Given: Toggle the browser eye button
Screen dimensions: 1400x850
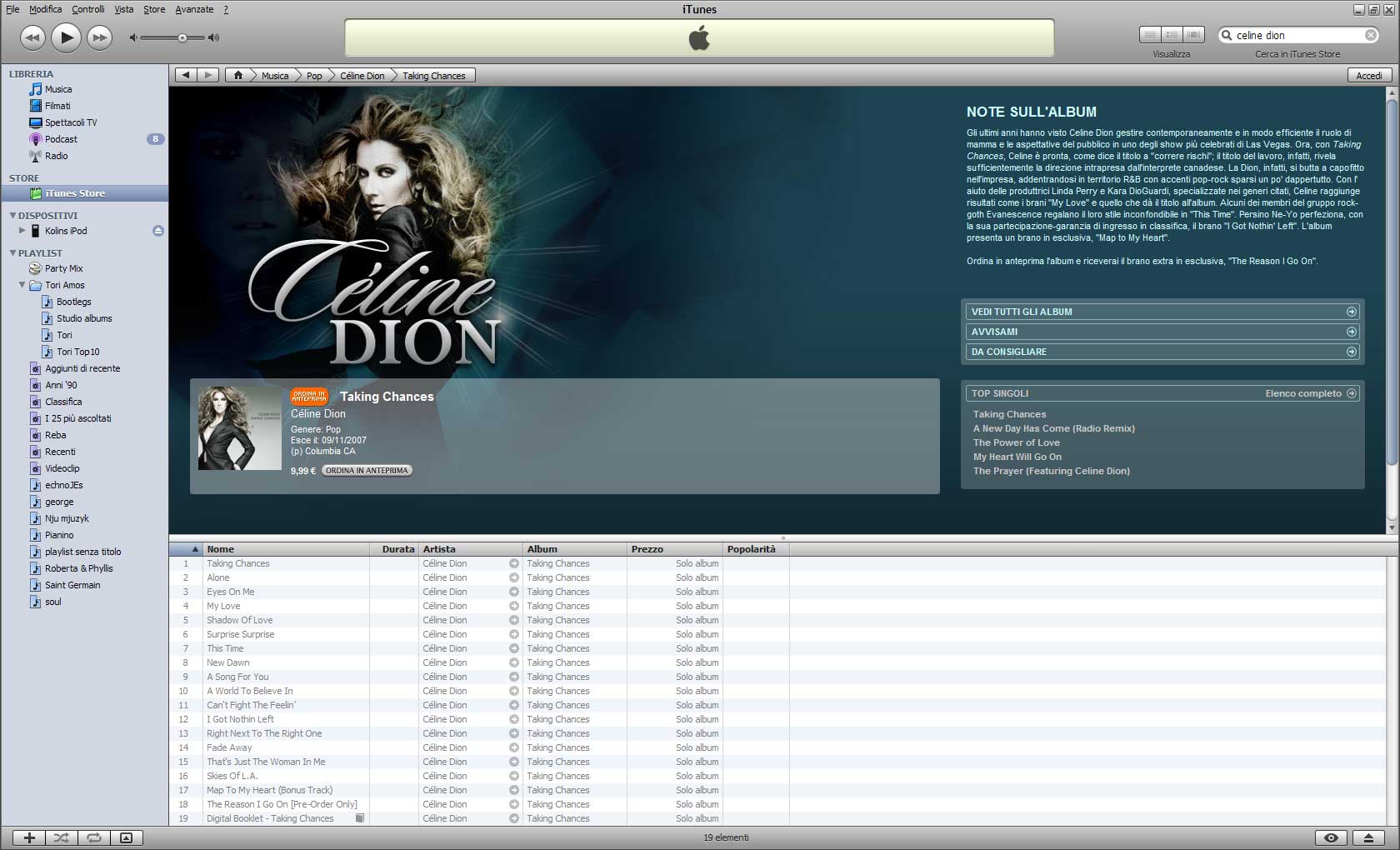Looking at the screenshot, I should (1331, 837).
